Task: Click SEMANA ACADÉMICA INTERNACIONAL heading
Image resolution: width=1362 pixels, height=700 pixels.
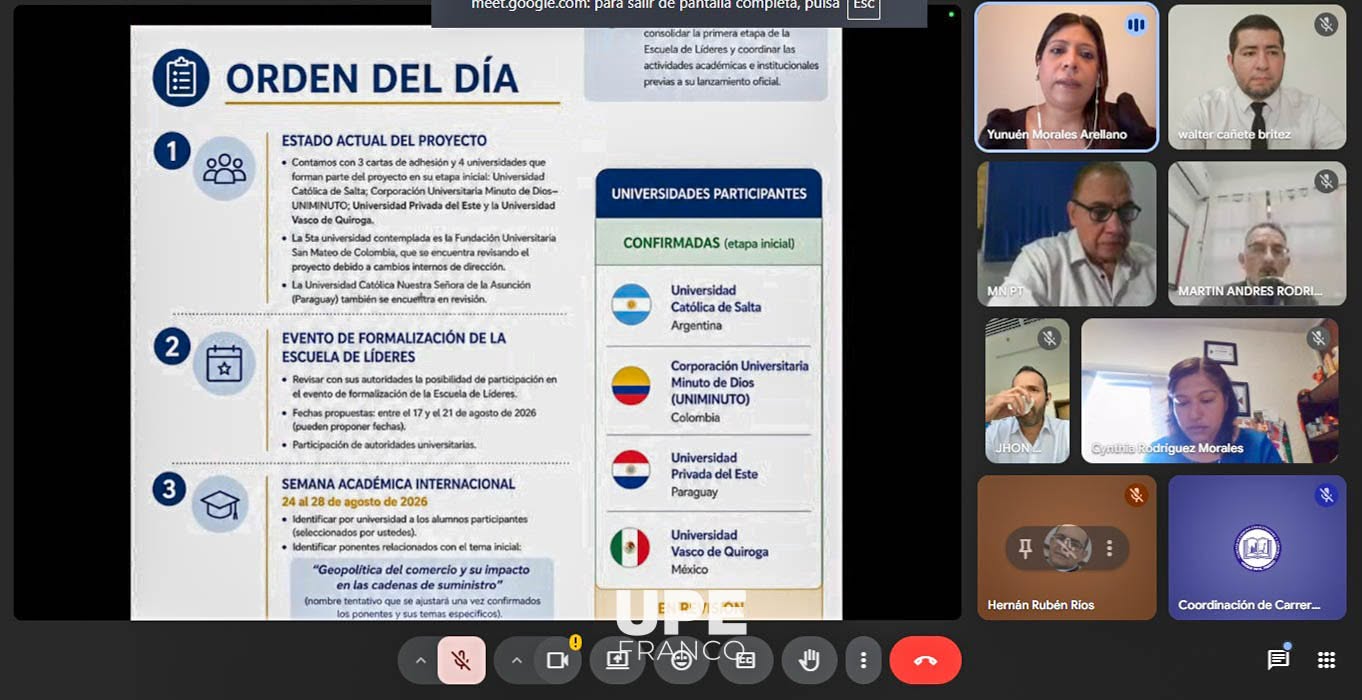Action: click(x=399, y=484)
